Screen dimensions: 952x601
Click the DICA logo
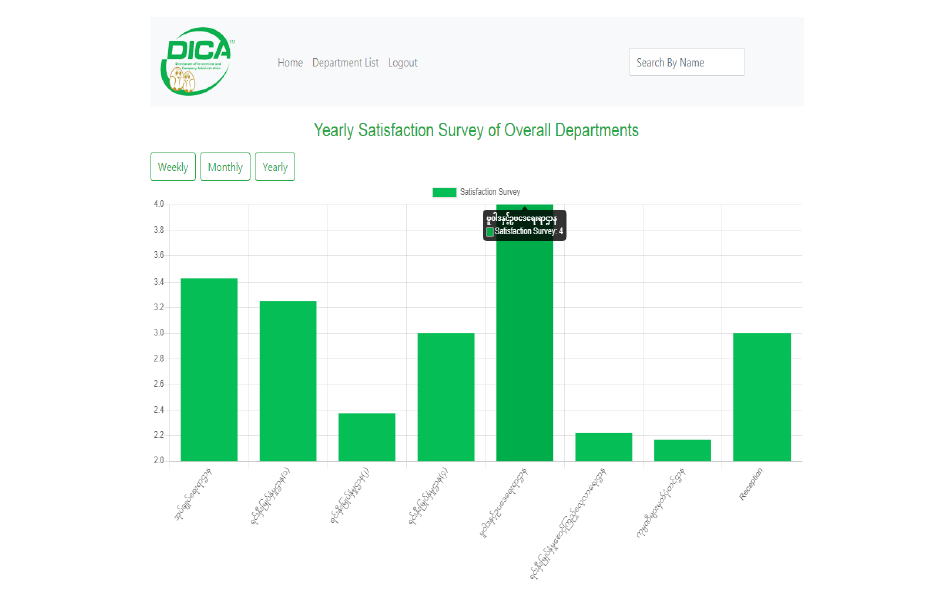[x=198, y=62]
